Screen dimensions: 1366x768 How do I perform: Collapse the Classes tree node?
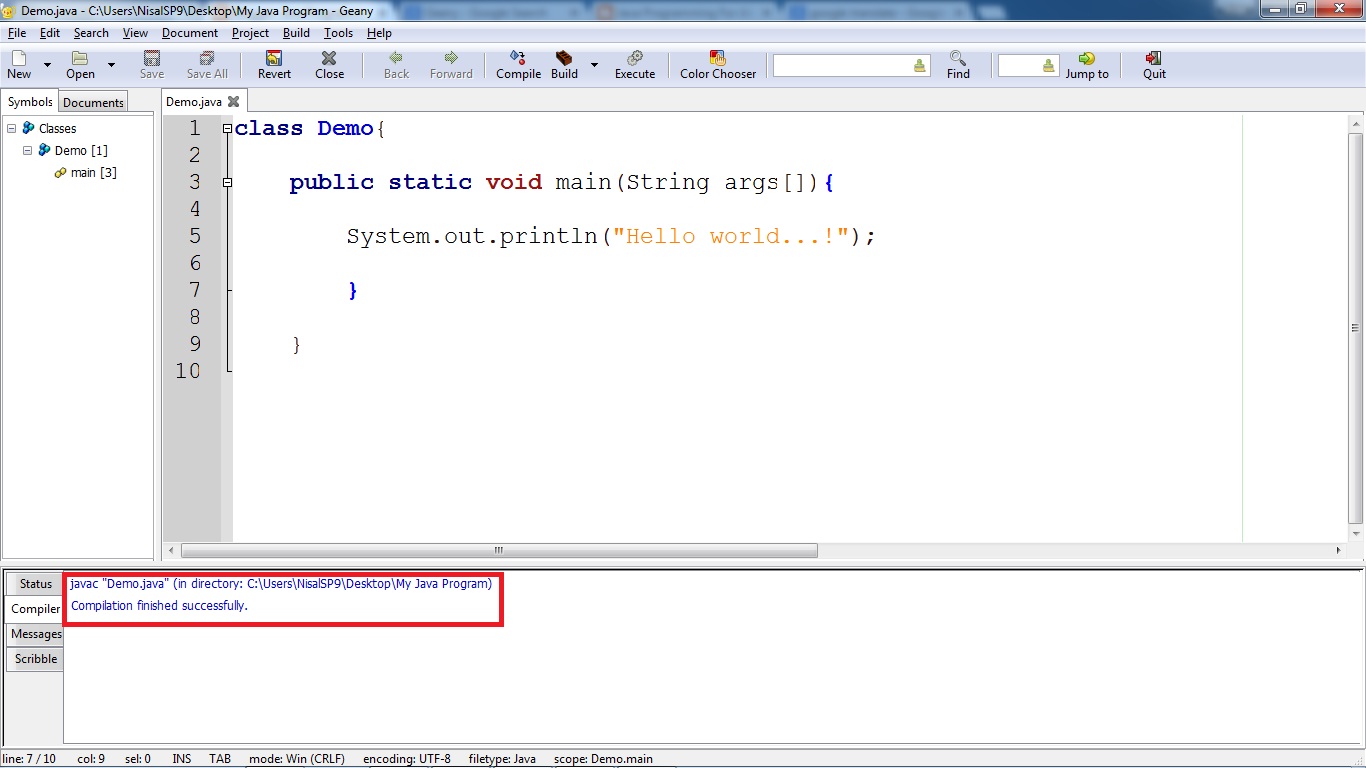[x=11, y=128]
